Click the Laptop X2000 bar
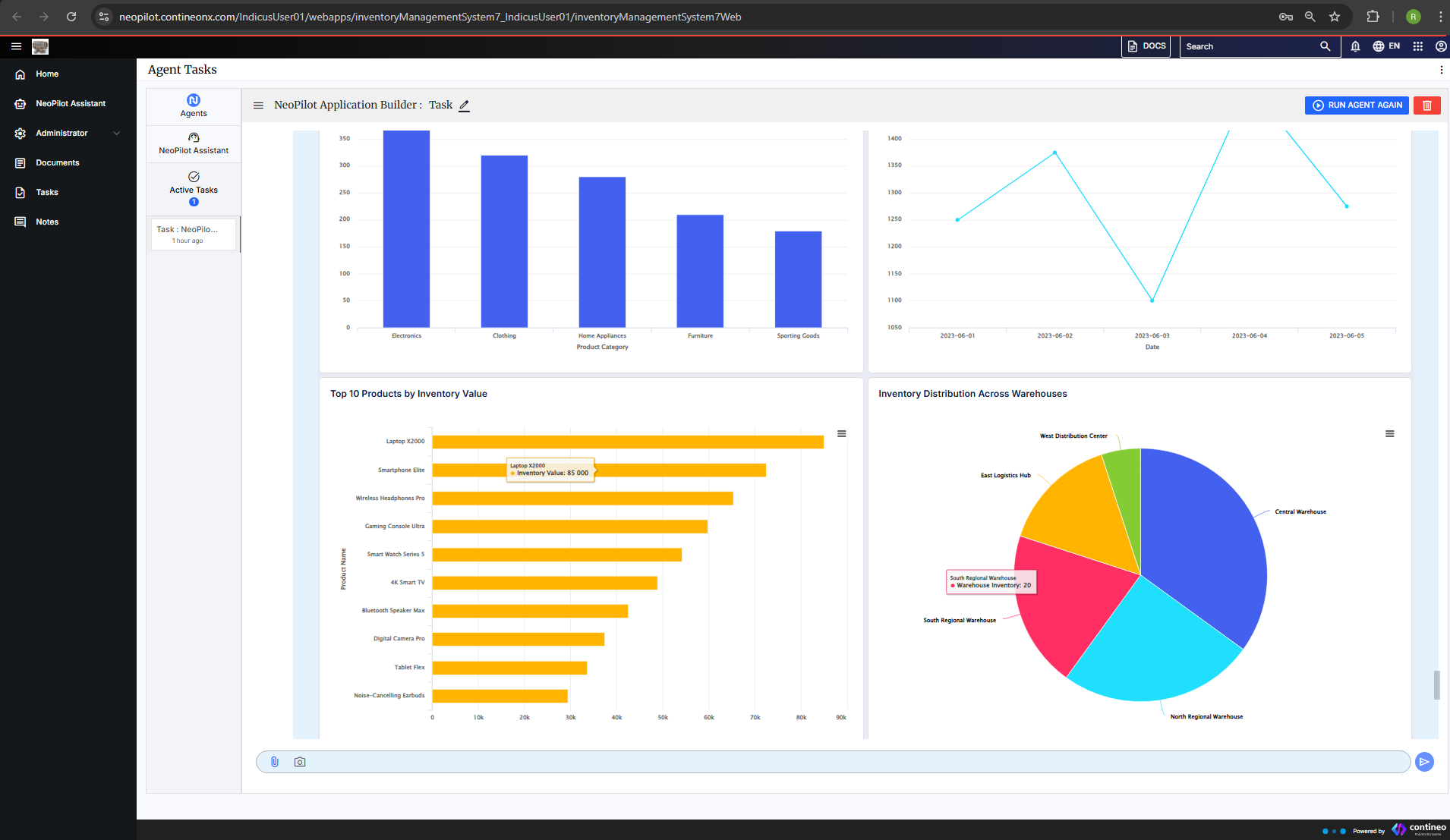 (x=628, y=442)
